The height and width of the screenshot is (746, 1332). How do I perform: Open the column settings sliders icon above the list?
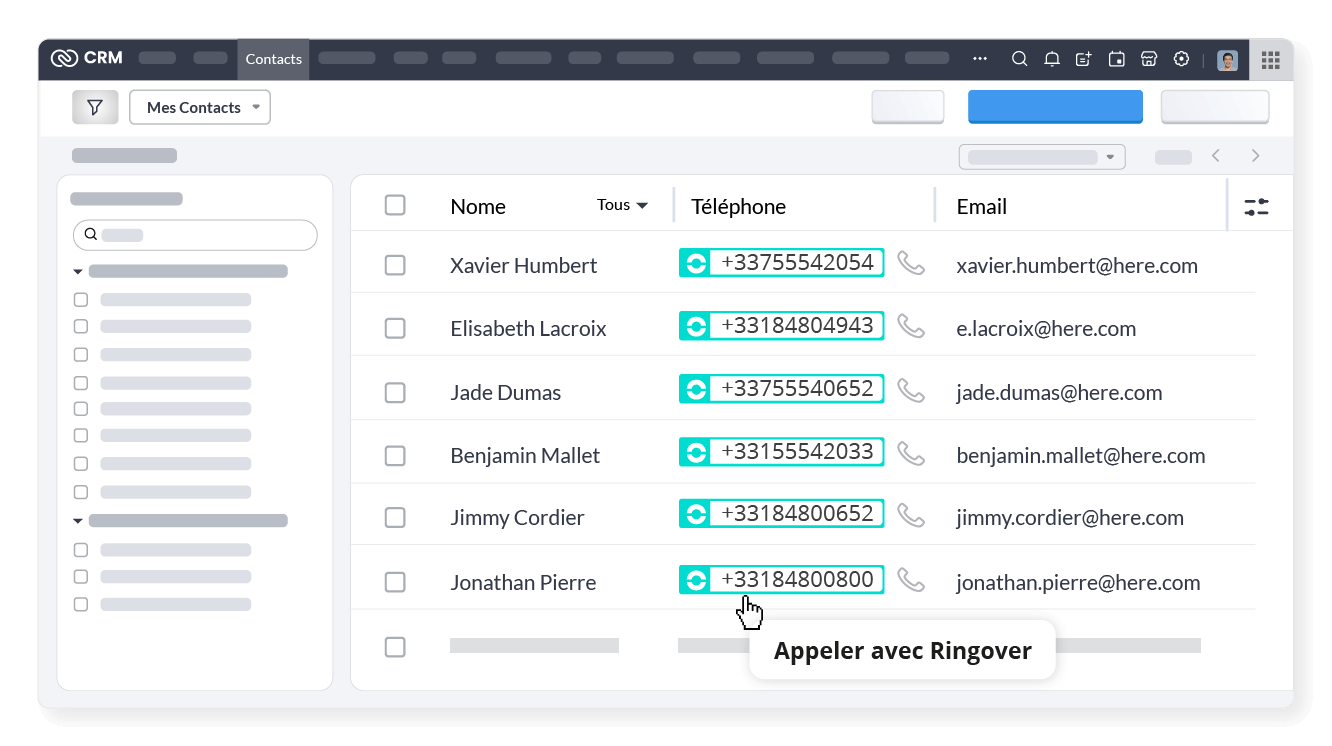(x=1256, y=205)
